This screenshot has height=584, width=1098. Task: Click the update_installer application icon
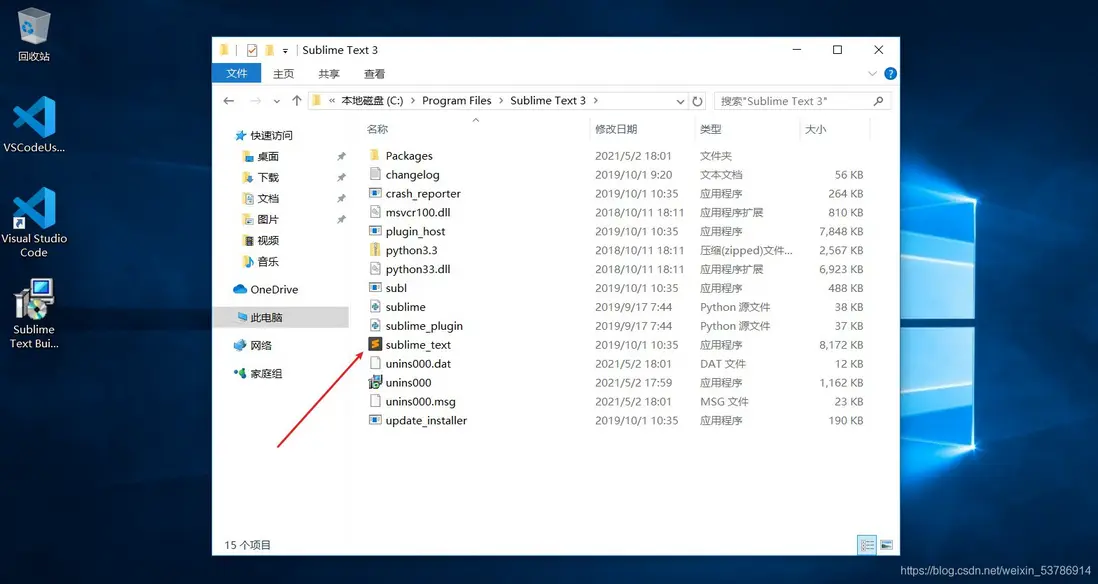tap(375, 420)
